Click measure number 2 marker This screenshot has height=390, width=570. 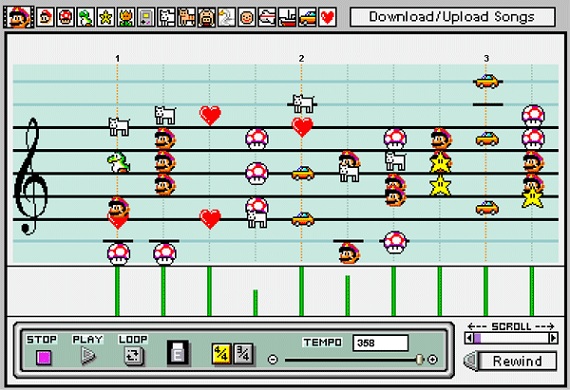pyautogui.click(x=301, y=58)
